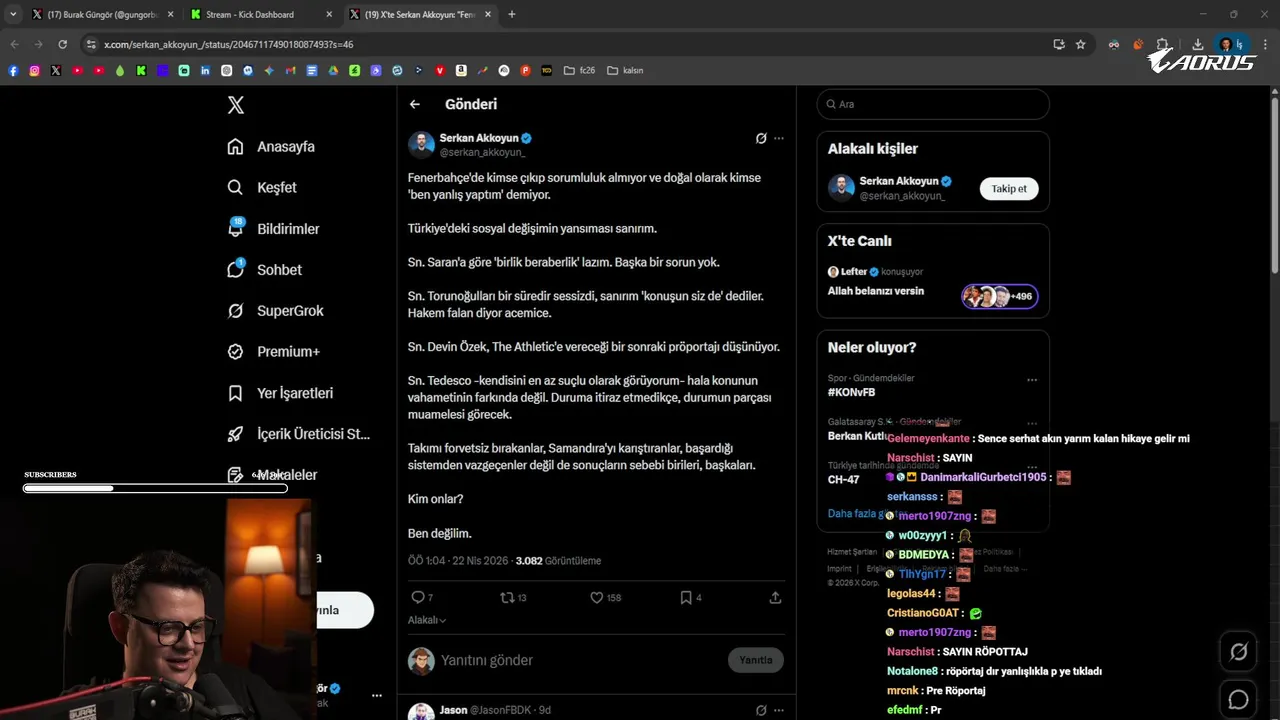1280x720 pixels.
Task: Click the browser address bar URL
Action: click(x=228, y=44)
